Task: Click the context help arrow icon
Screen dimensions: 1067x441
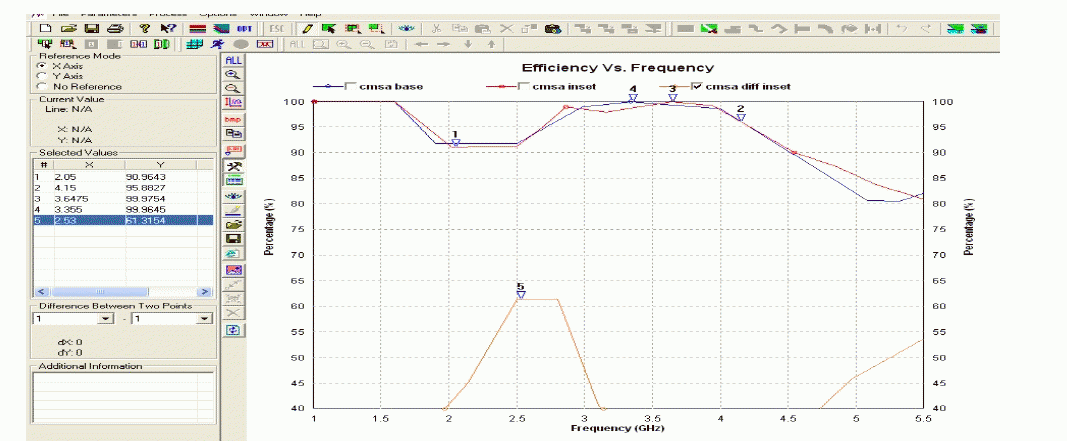Action: pyautogui.click(x=169, y=29)
